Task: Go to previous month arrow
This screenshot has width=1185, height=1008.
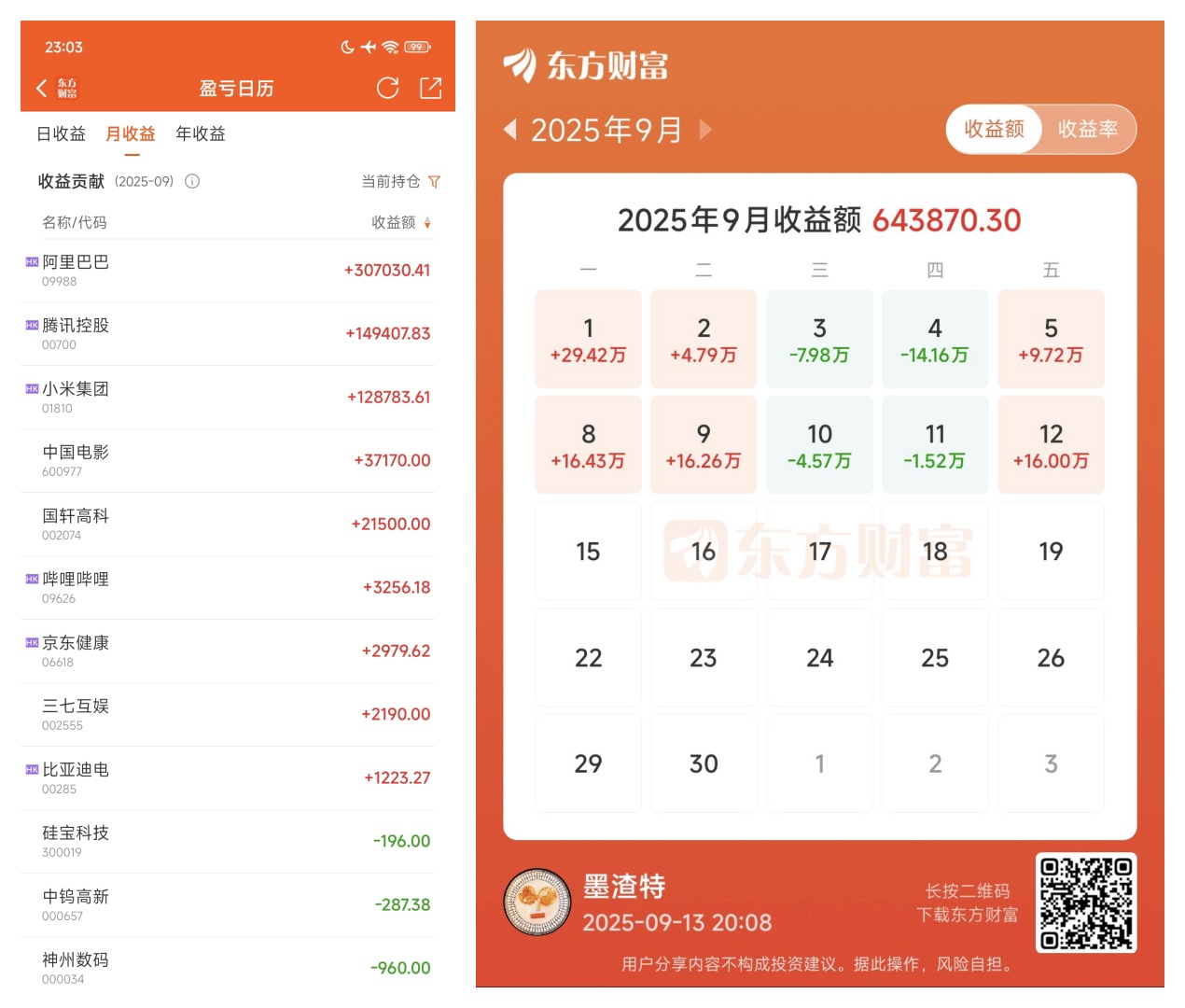Action: tap(509, 129)
